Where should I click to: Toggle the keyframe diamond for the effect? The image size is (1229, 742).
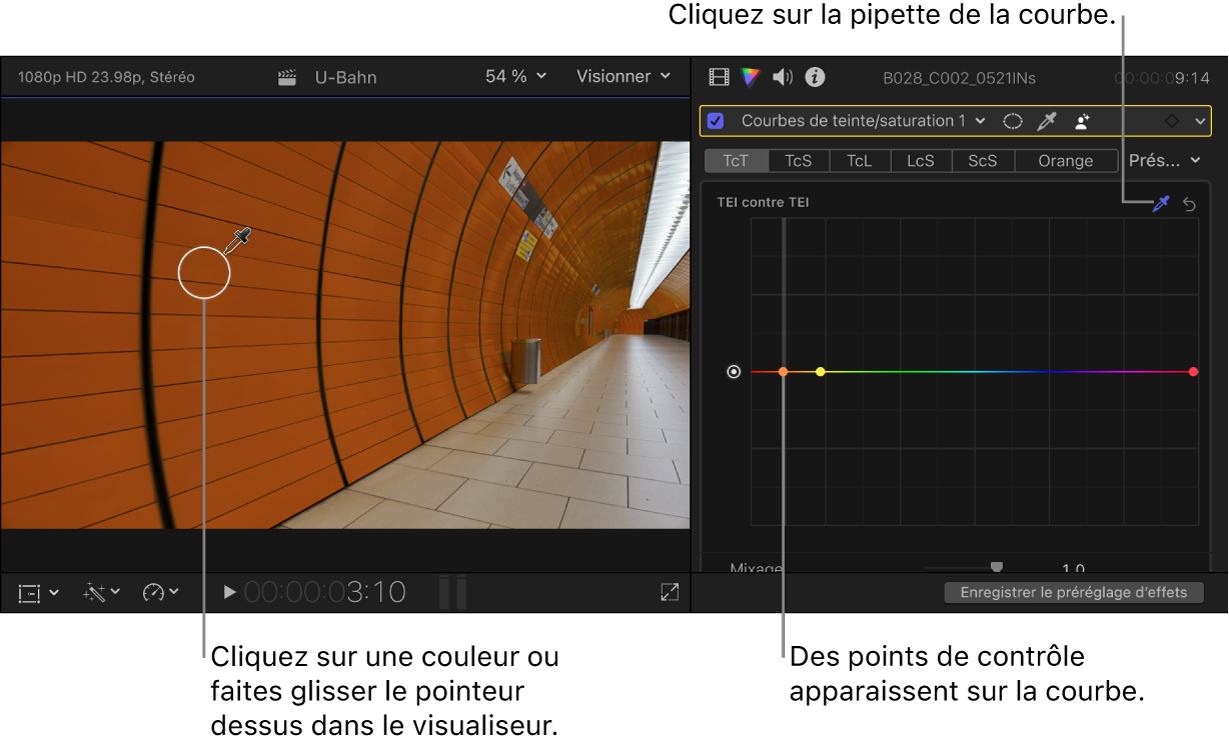tap(1171, 121)
